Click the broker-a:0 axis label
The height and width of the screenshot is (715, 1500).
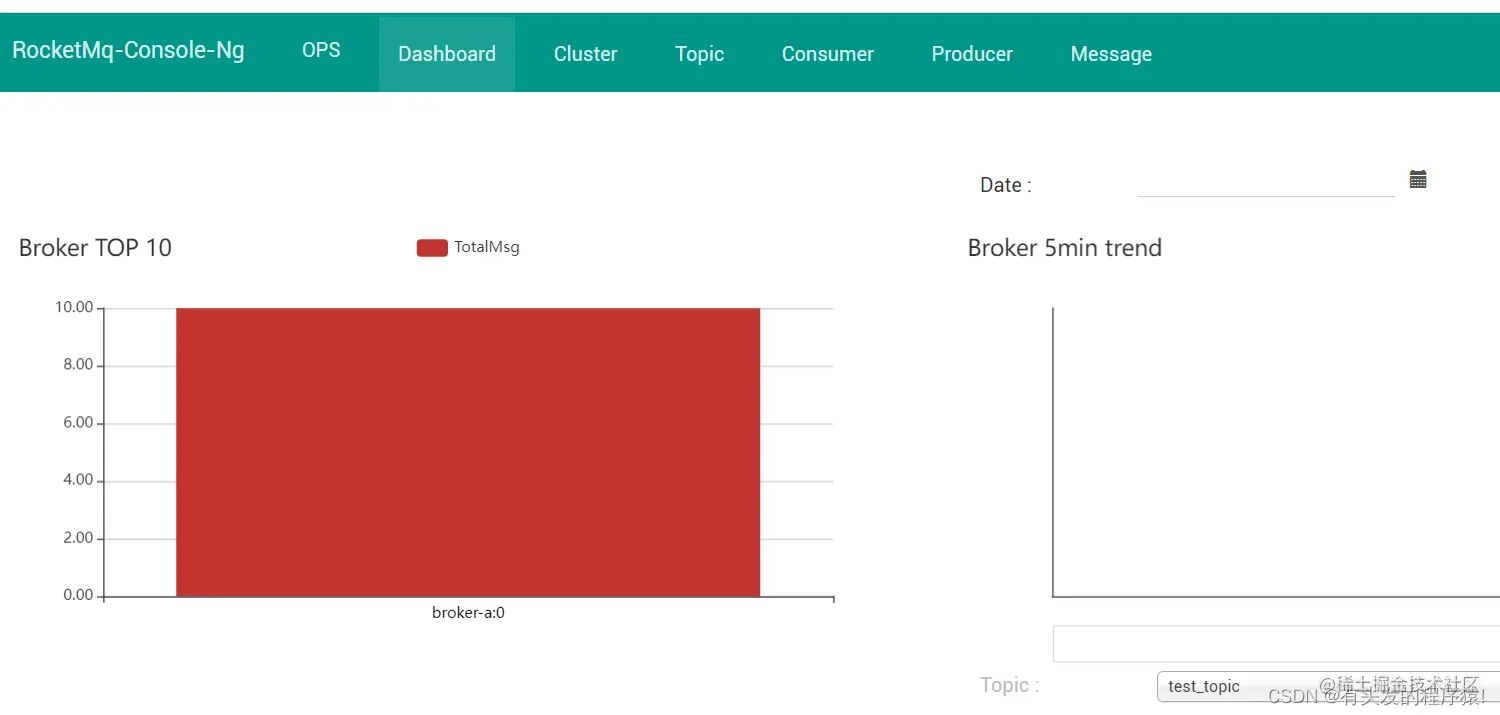pyautogui.click(x=468, y=612)
